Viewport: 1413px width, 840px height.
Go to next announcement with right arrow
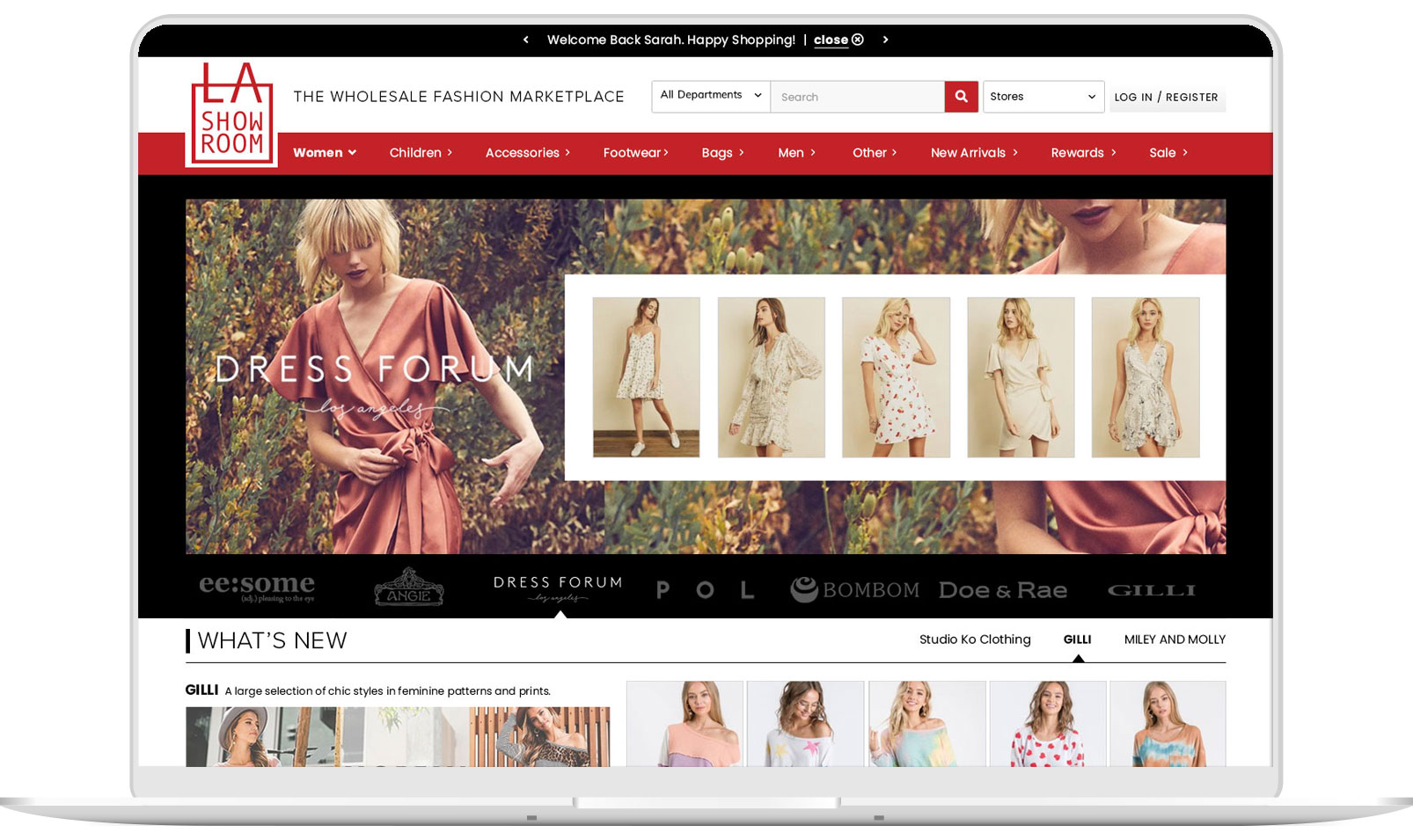click(x=885, y=40)
